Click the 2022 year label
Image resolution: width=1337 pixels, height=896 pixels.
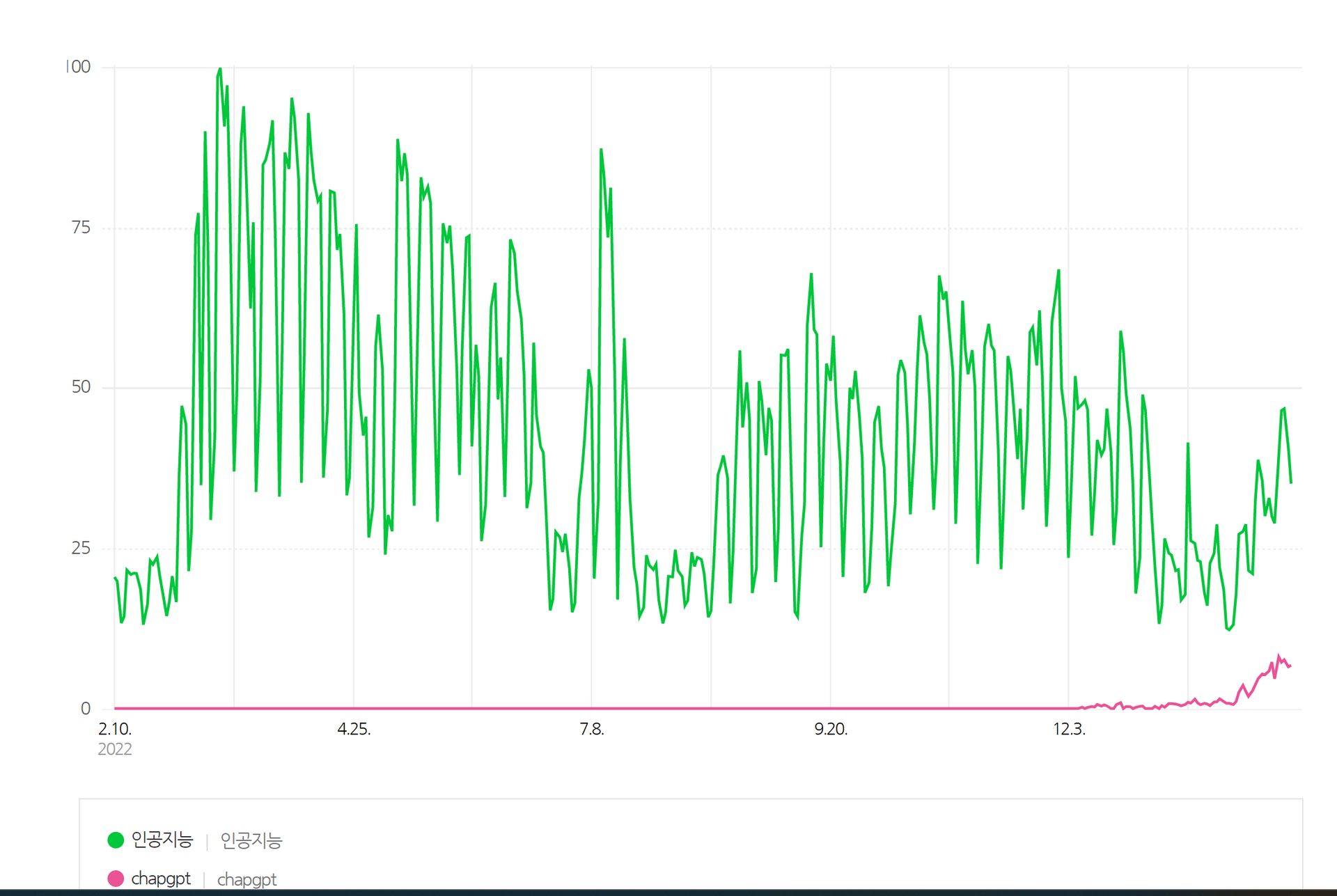(115, 749)
